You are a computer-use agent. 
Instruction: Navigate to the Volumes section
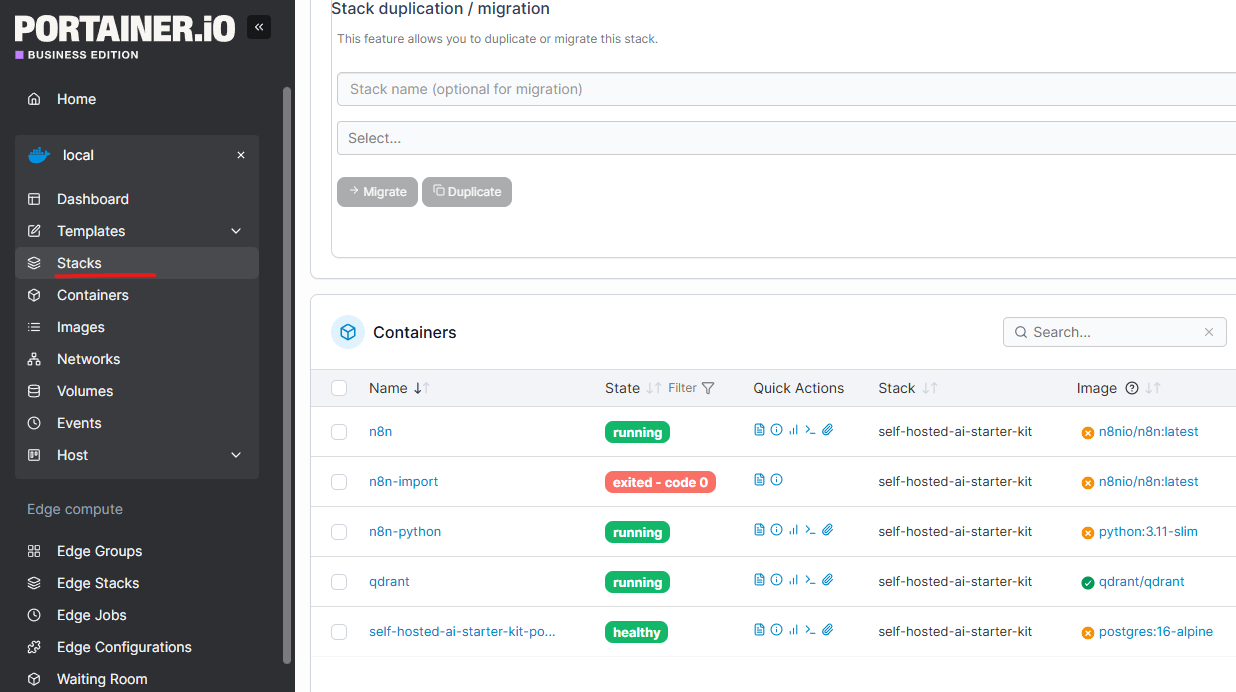pyautogui.click(x=85, y=391)
